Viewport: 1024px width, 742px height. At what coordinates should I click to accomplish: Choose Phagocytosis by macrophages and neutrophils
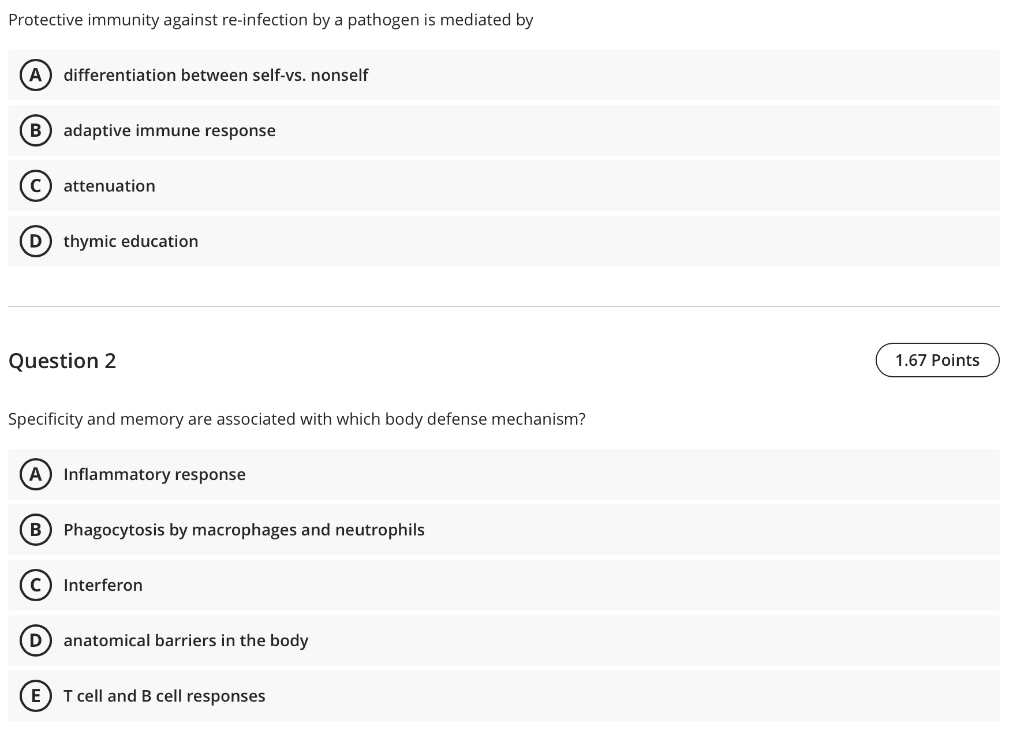pos(244,529)
